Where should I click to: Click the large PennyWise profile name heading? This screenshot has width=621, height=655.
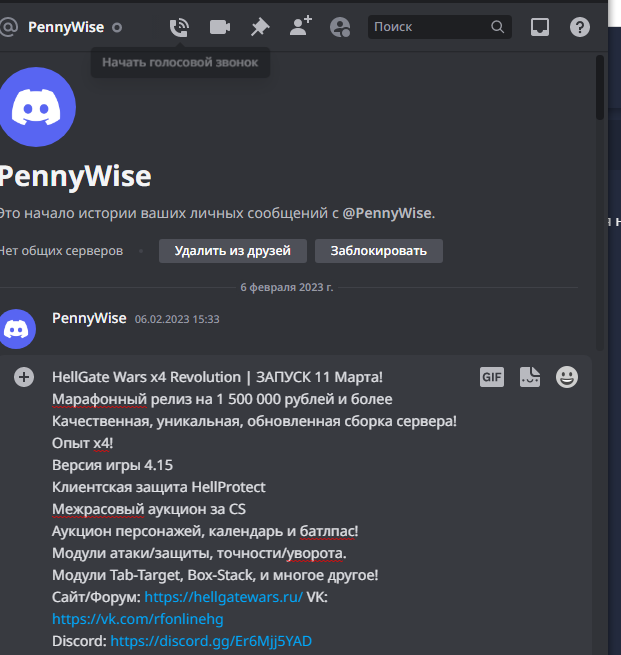point(75,176)
